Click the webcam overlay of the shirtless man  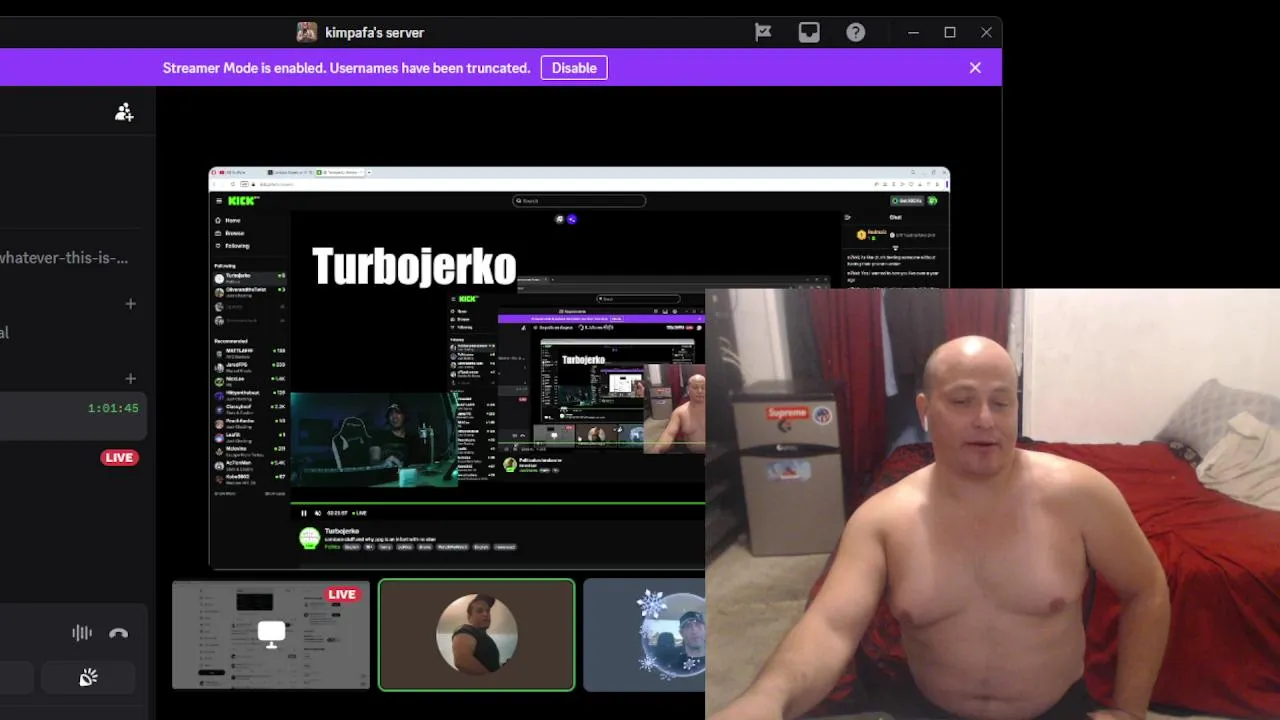[992, 505]
